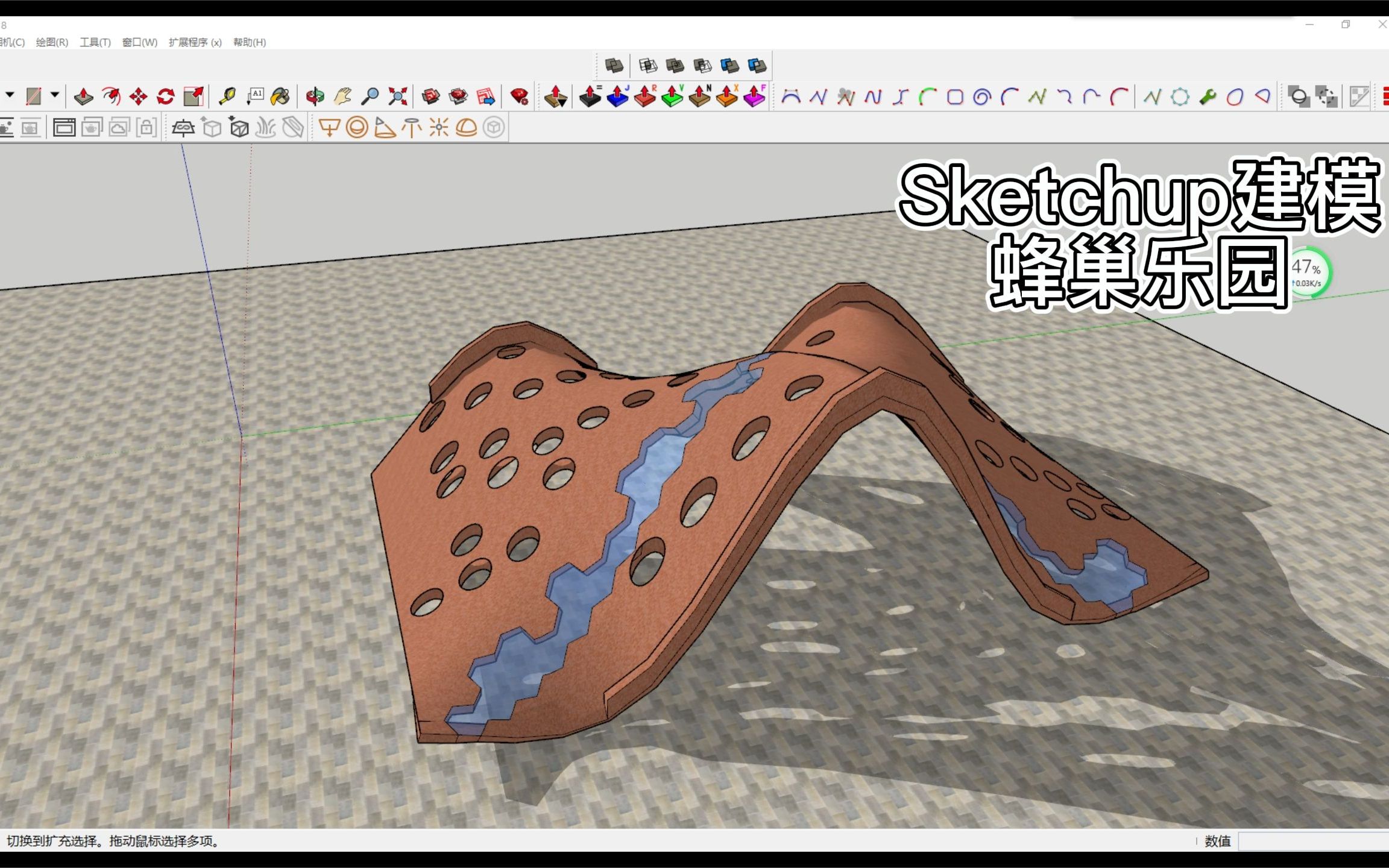
Task: Click the orange dome tool icon
Action: click(x=467, y=128)
